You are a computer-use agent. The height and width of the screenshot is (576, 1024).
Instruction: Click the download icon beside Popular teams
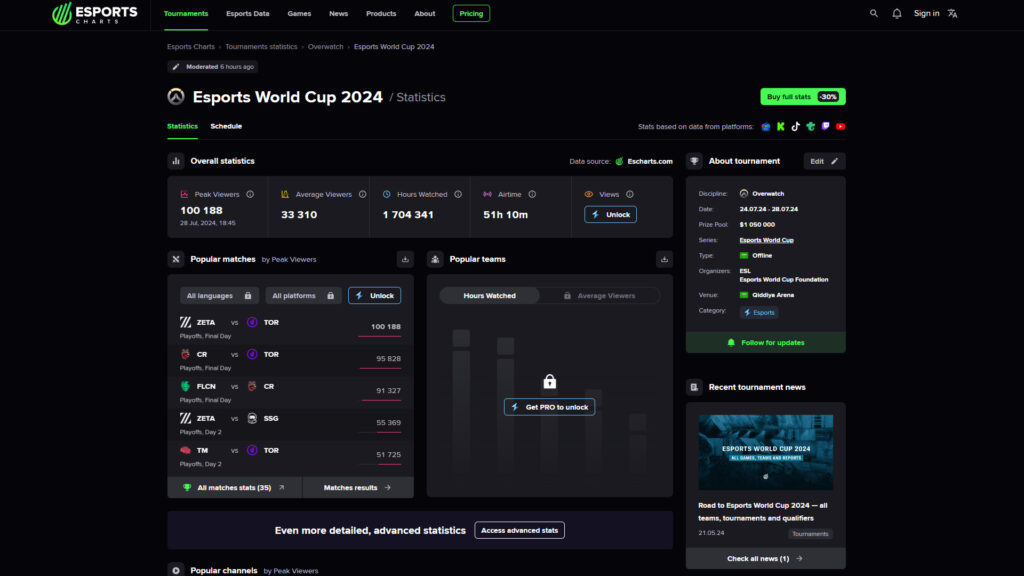pos(664,259)
